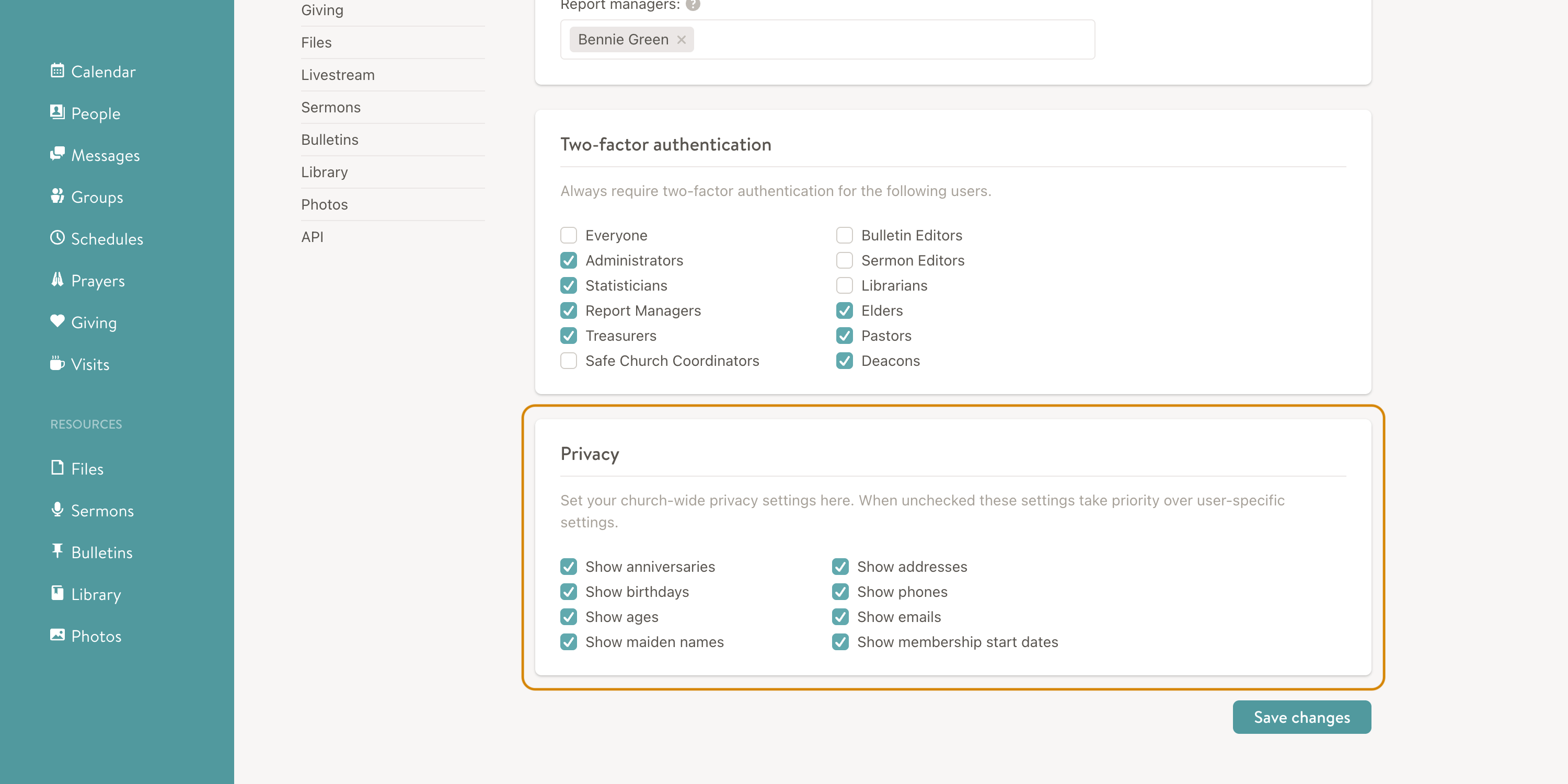Go to Schedules page link

click(107, 239)
